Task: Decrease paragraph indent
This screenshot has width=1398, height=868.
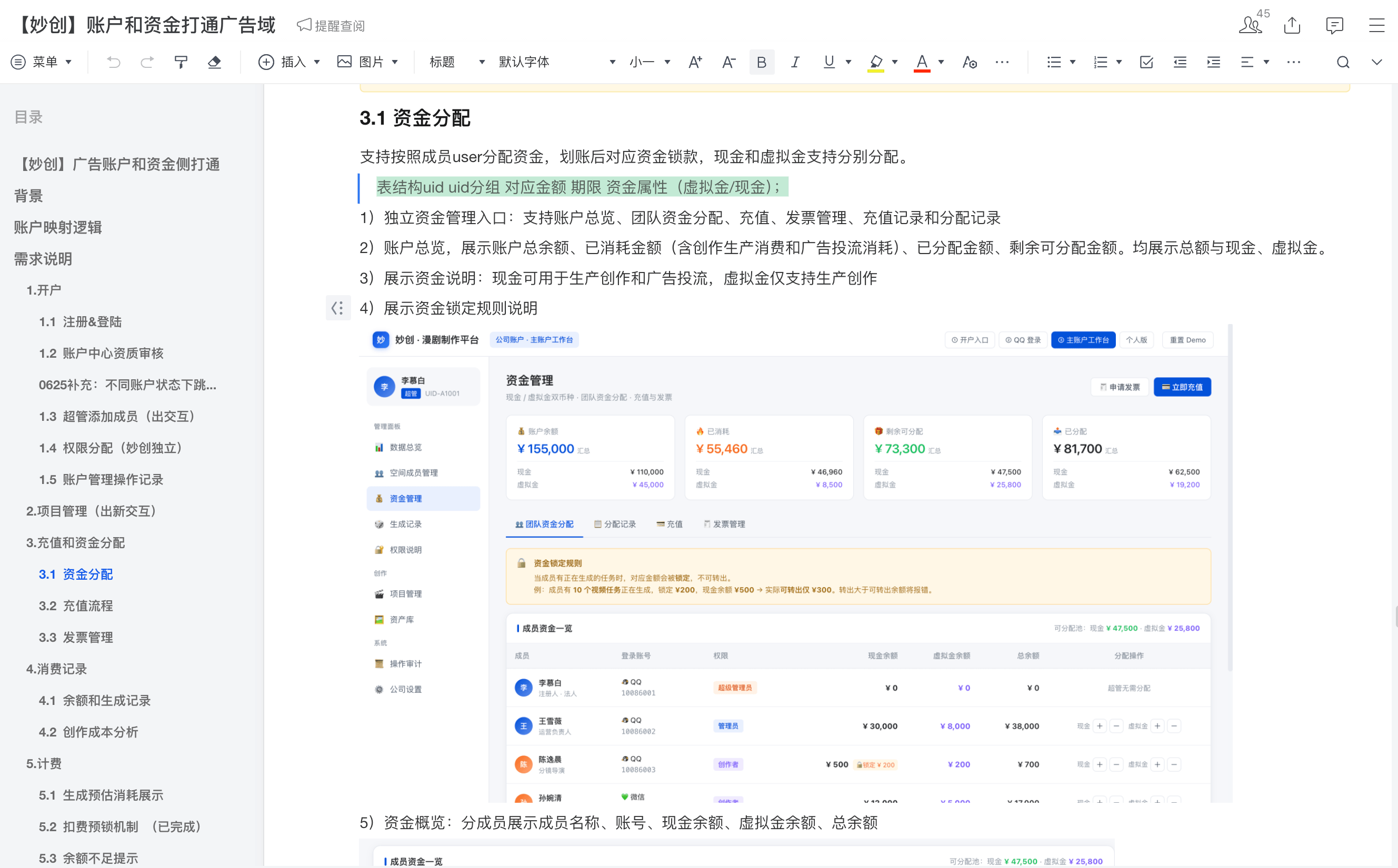Action: pos(1180,62)
